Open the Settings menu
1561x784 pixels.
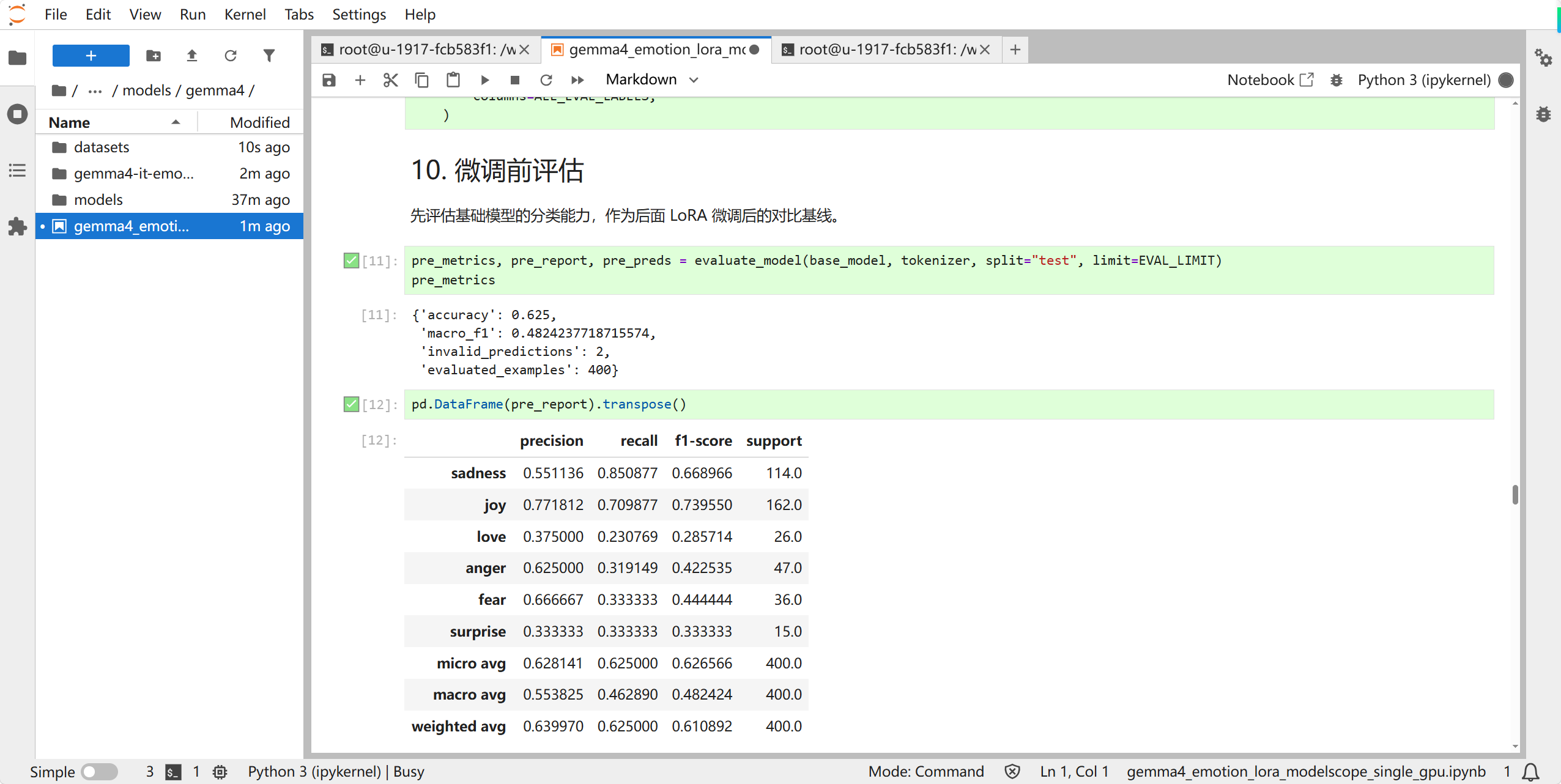click(359, 15)
